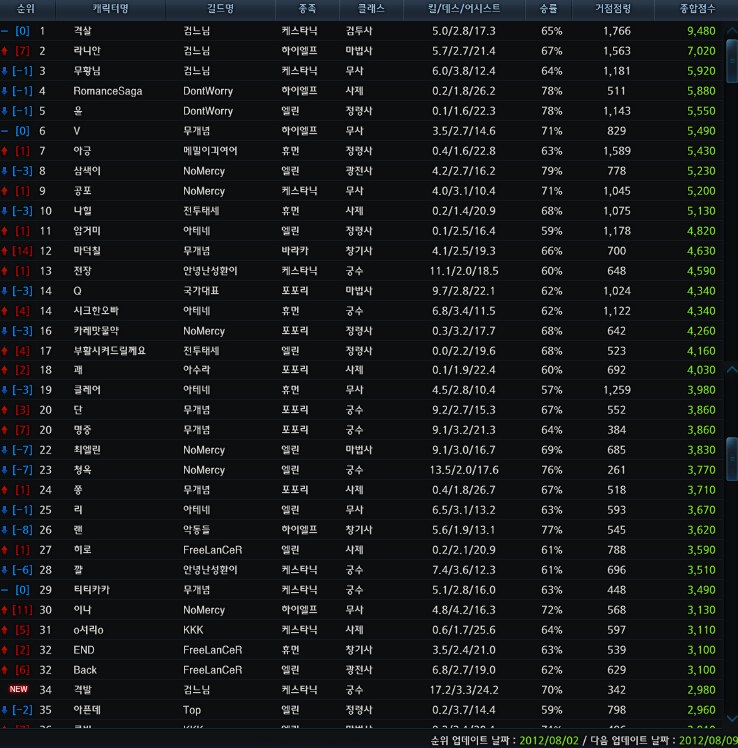The width and height of the screenshot is (738, 748).
Task: Click the red up arrow on 마덕칠 row
Action: [6, 251]
